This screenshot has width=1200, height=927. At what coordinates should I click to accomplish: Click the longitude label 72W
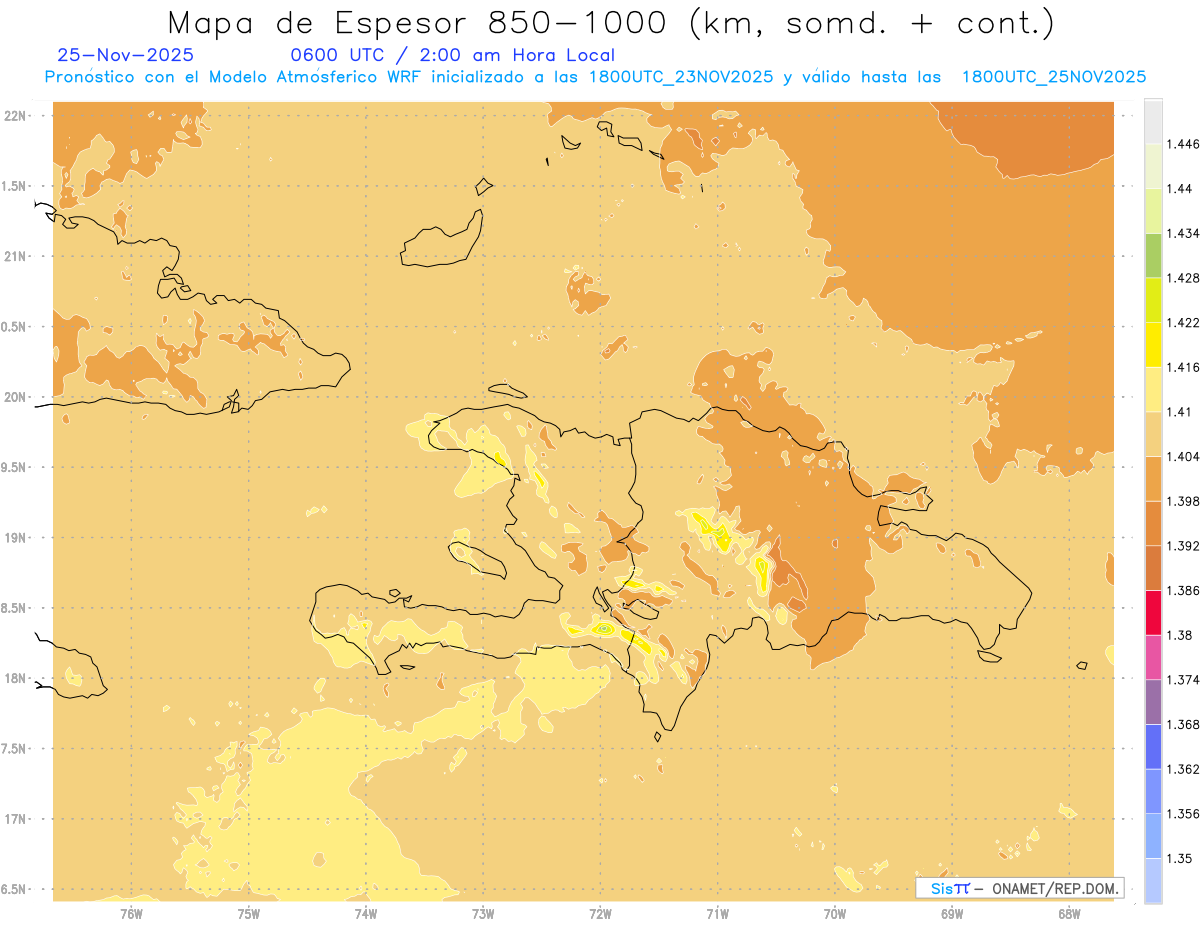point(600,914)
